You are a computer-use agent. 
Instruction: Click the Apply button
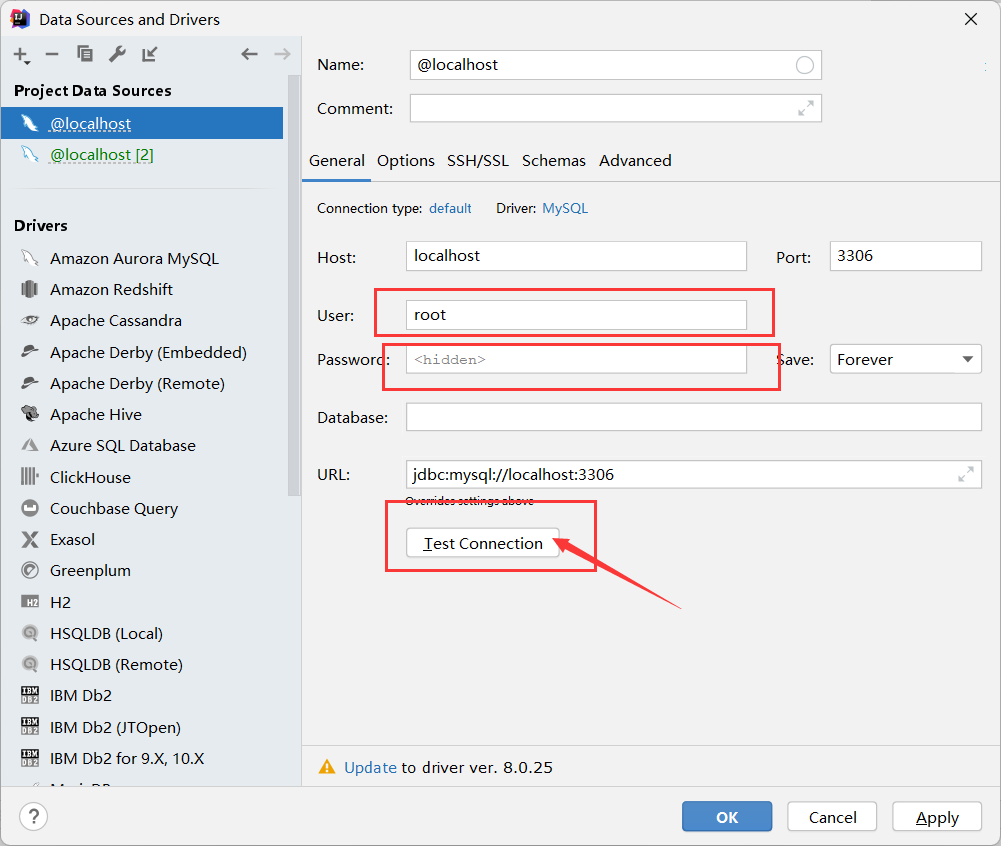point(937,817)
